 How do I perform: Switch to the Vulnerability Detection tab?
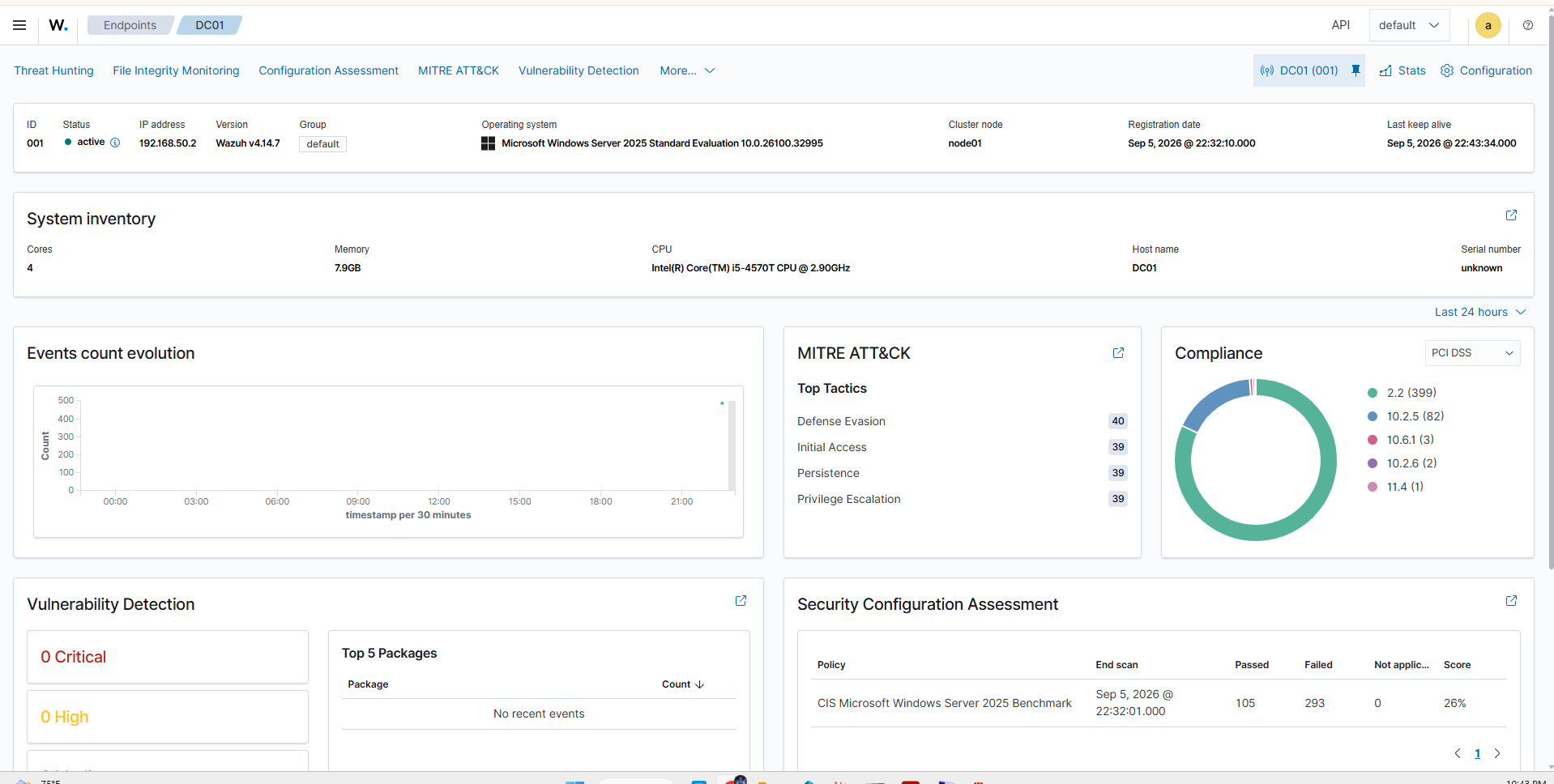click(x=578, y=70)
